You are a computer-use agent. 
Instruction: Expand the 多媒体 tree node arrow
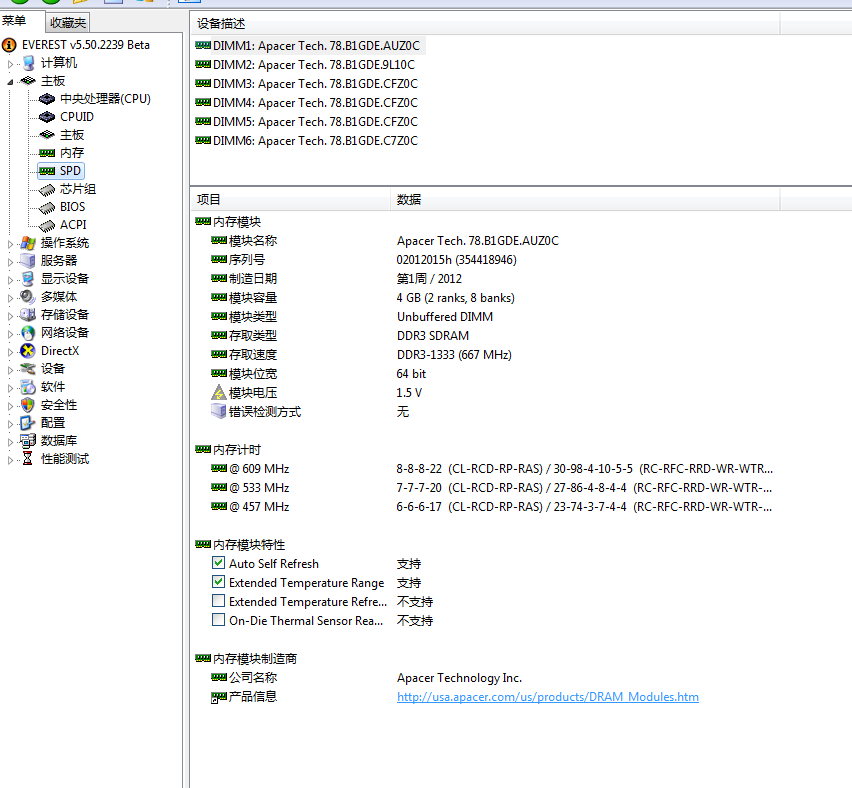10,298
